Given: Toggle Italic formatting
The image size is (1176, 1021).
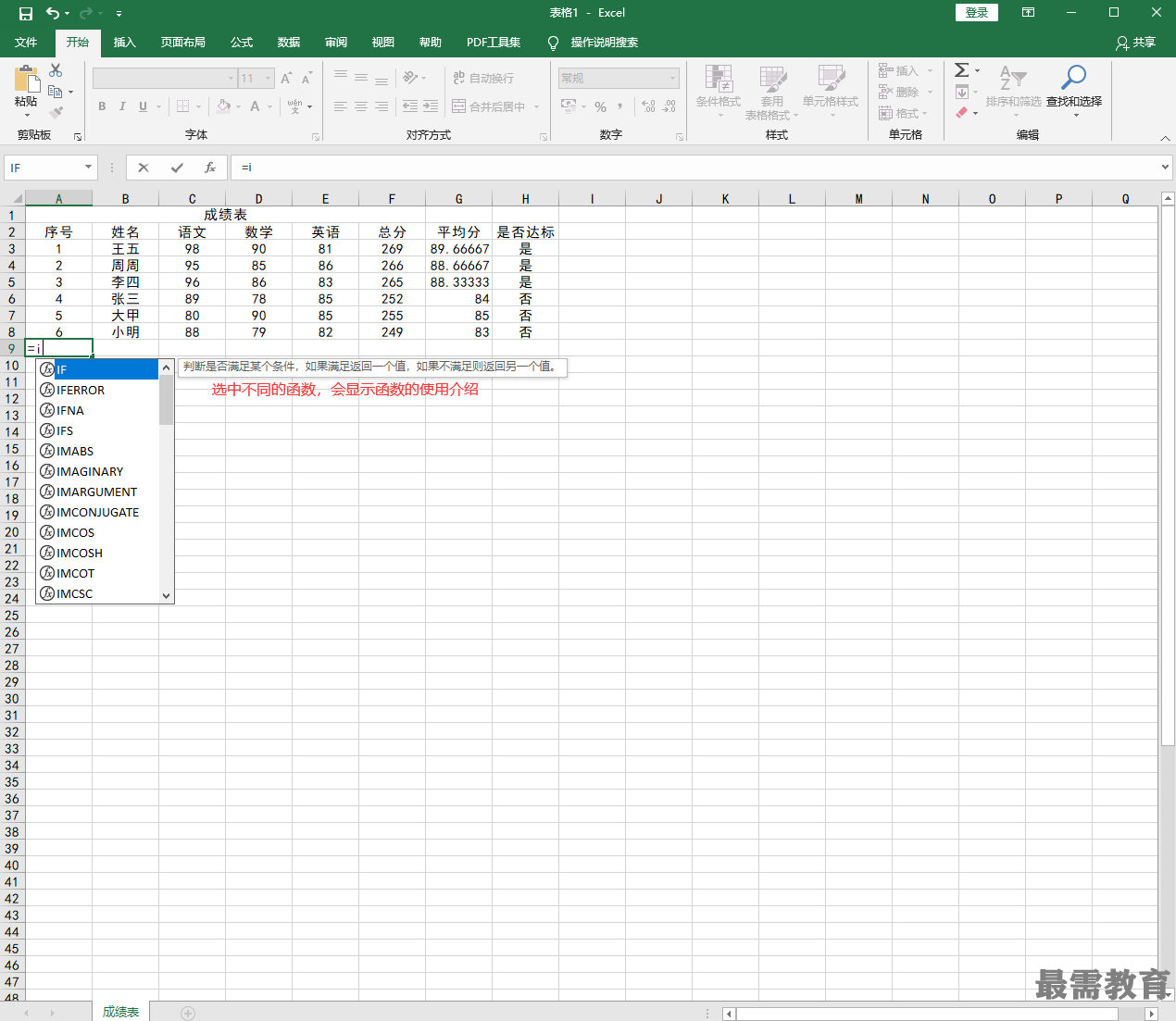Looking at the screenshot, I should (122, 106).
